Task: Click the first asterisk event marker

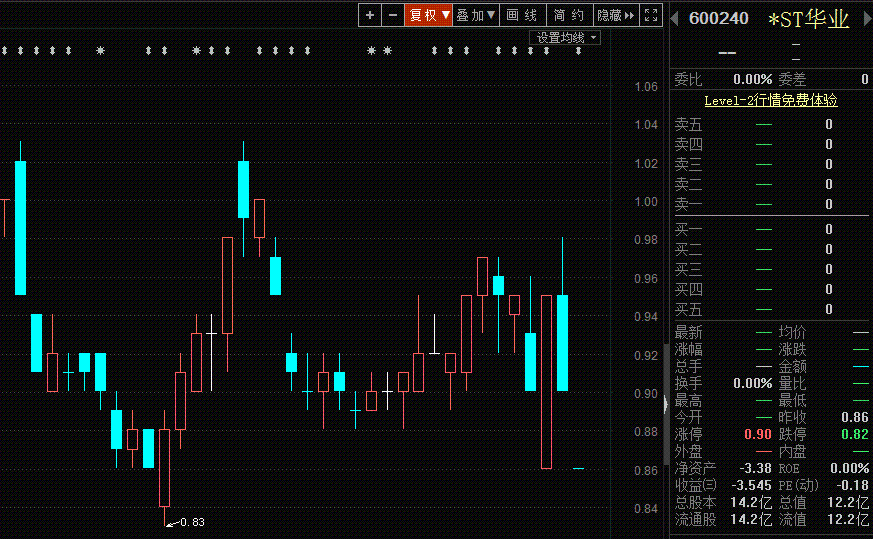Action: pos(100,50)
